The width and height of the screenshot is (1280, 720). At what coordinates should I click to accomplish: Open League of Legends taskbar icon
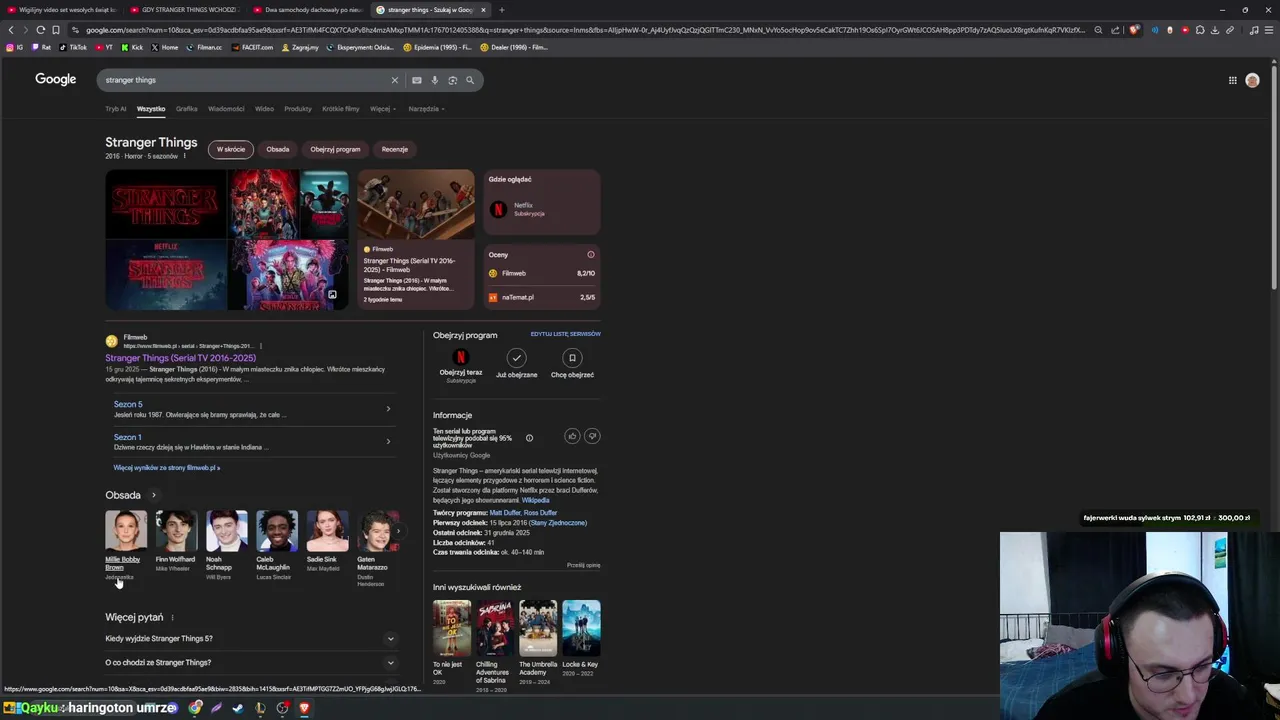260,708
